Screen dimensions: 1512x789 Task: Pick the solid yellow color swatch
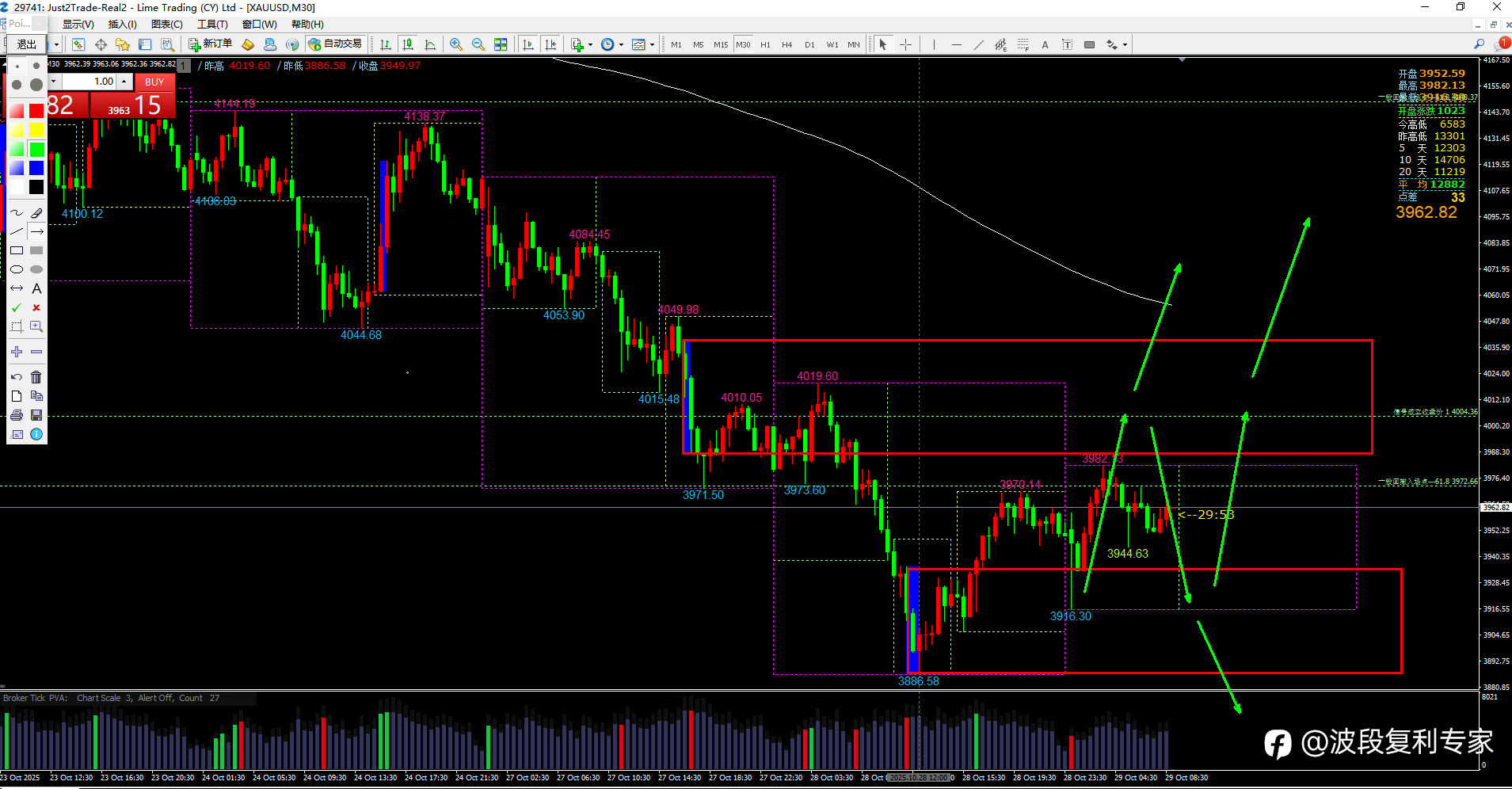[x=36, y=130]
